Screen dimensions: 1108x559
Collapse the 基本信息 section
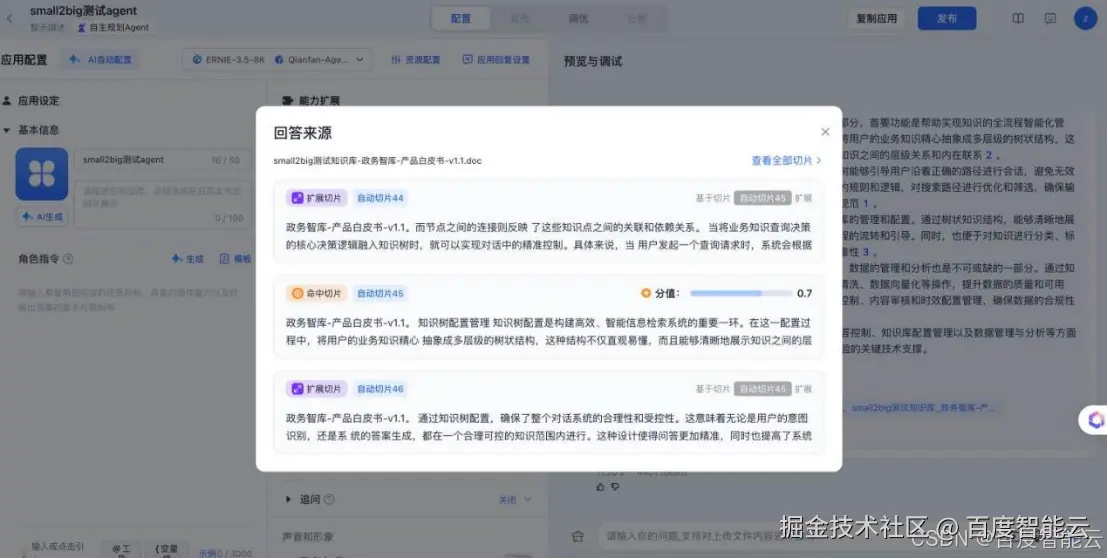(7, 130)
